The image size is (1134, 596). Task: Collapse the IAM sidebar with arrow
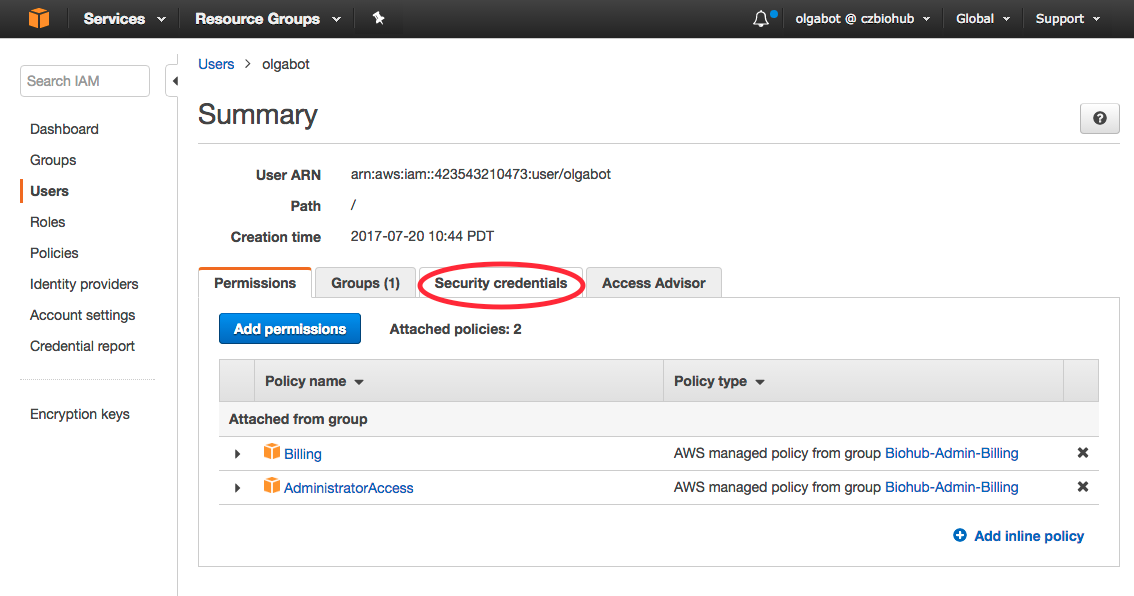click(175, 81)
